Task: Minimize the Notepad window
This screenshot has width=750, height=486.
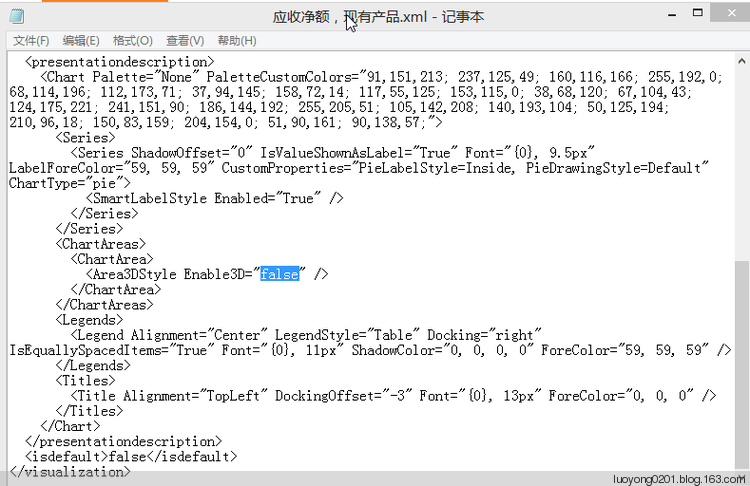Action: click(x=672, y=14)
